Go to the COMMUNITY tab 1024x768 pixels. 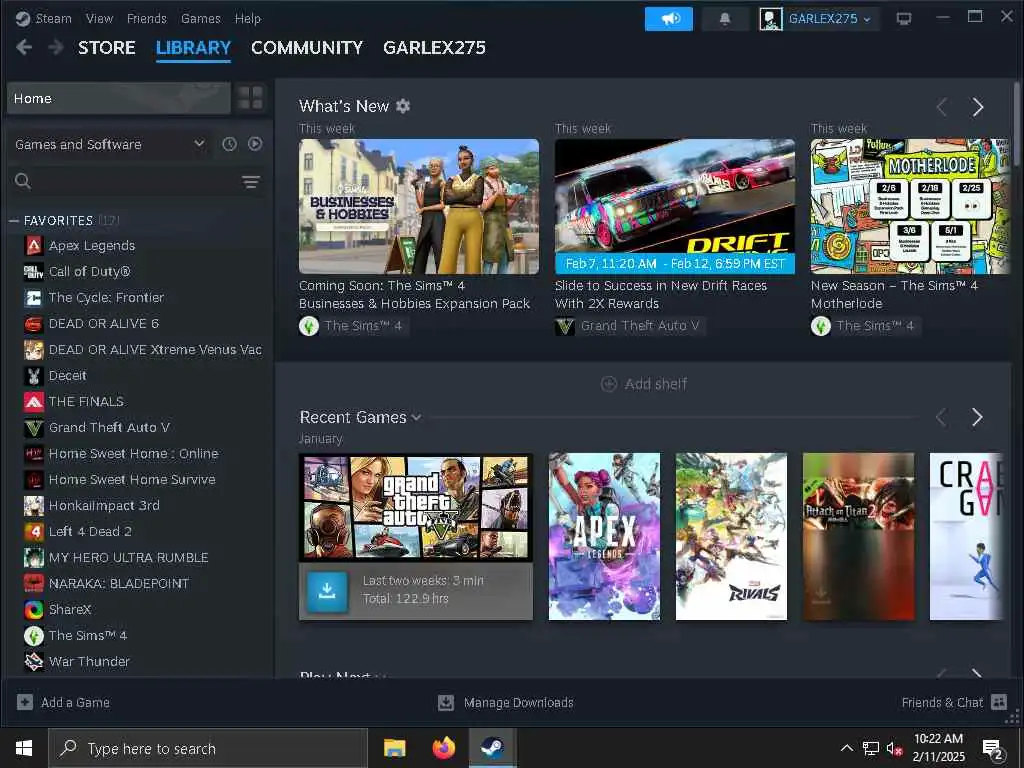307,48
